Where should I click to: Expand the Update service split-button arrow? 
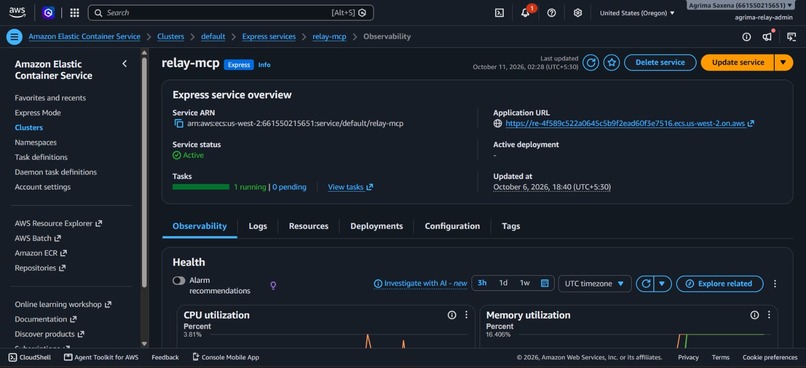[x=783, y=63]
